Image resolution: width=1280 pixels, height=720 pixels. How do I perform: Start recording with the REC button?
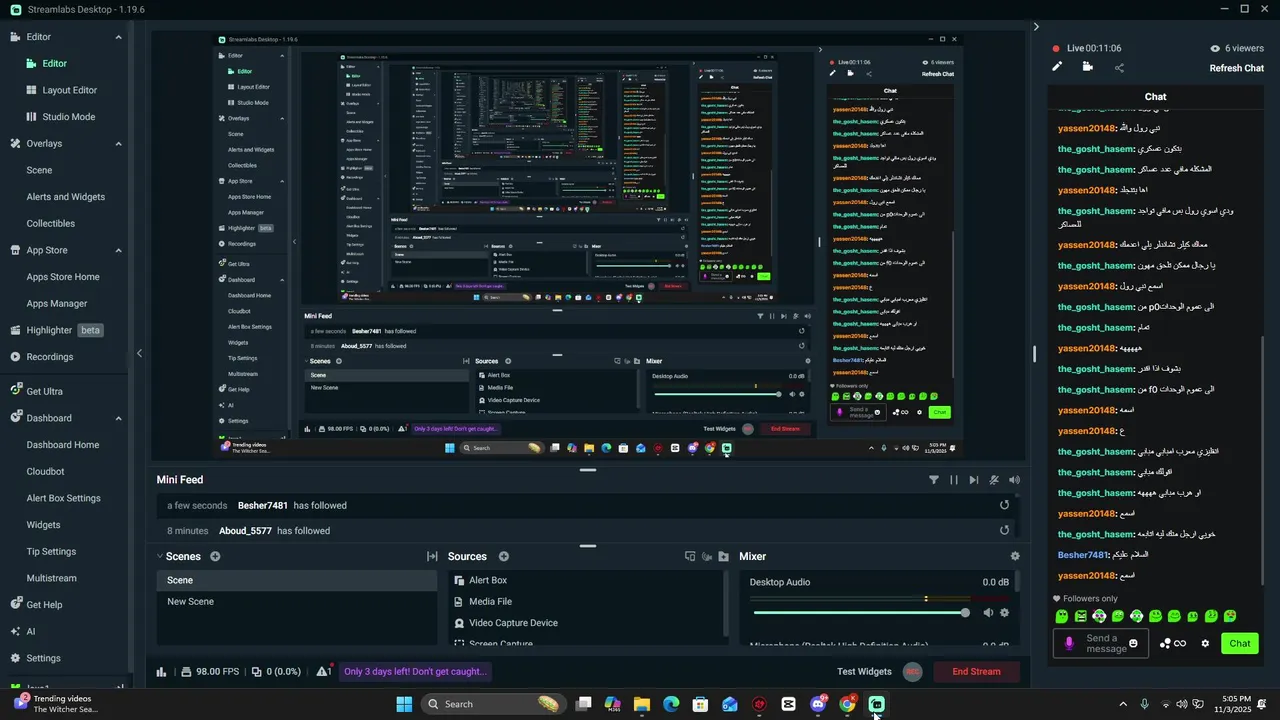[x=912, y=672]
